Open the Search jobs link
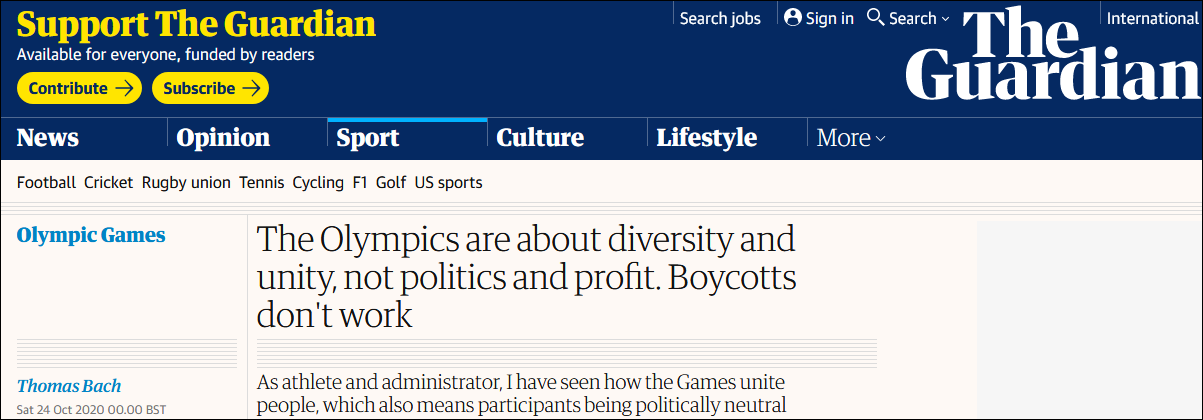 tap(720, 18)
